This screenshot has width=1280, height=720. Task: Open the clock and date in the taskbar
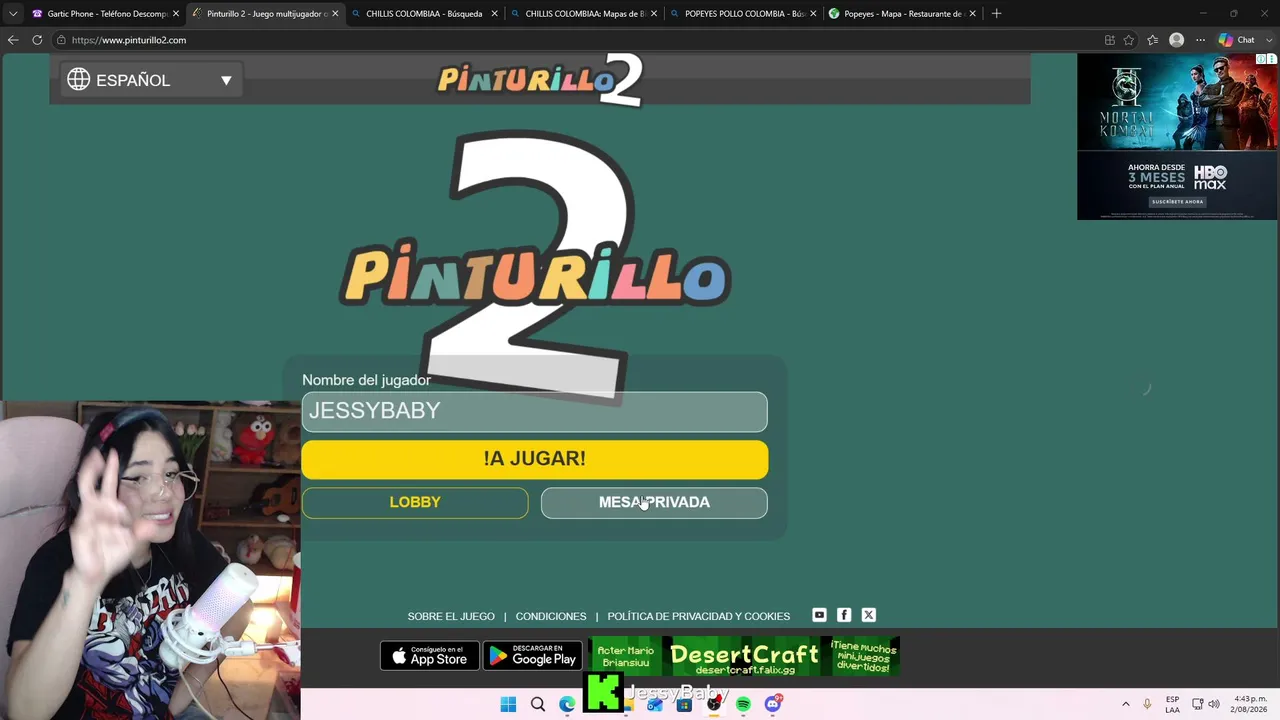[1250, 704]
